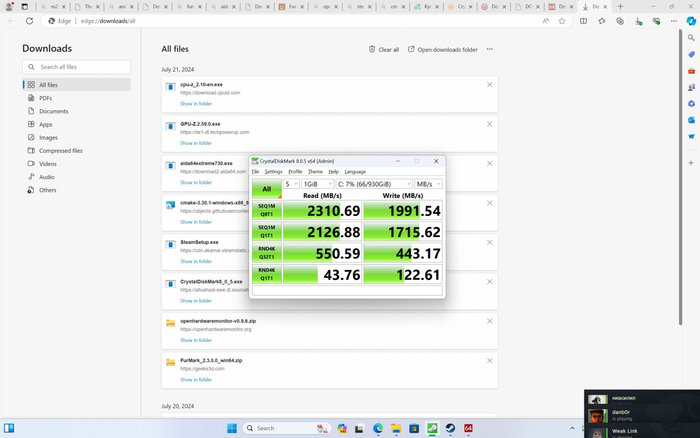
Task: Open the C: drive selection dropdown
Action: click(374, 184)
